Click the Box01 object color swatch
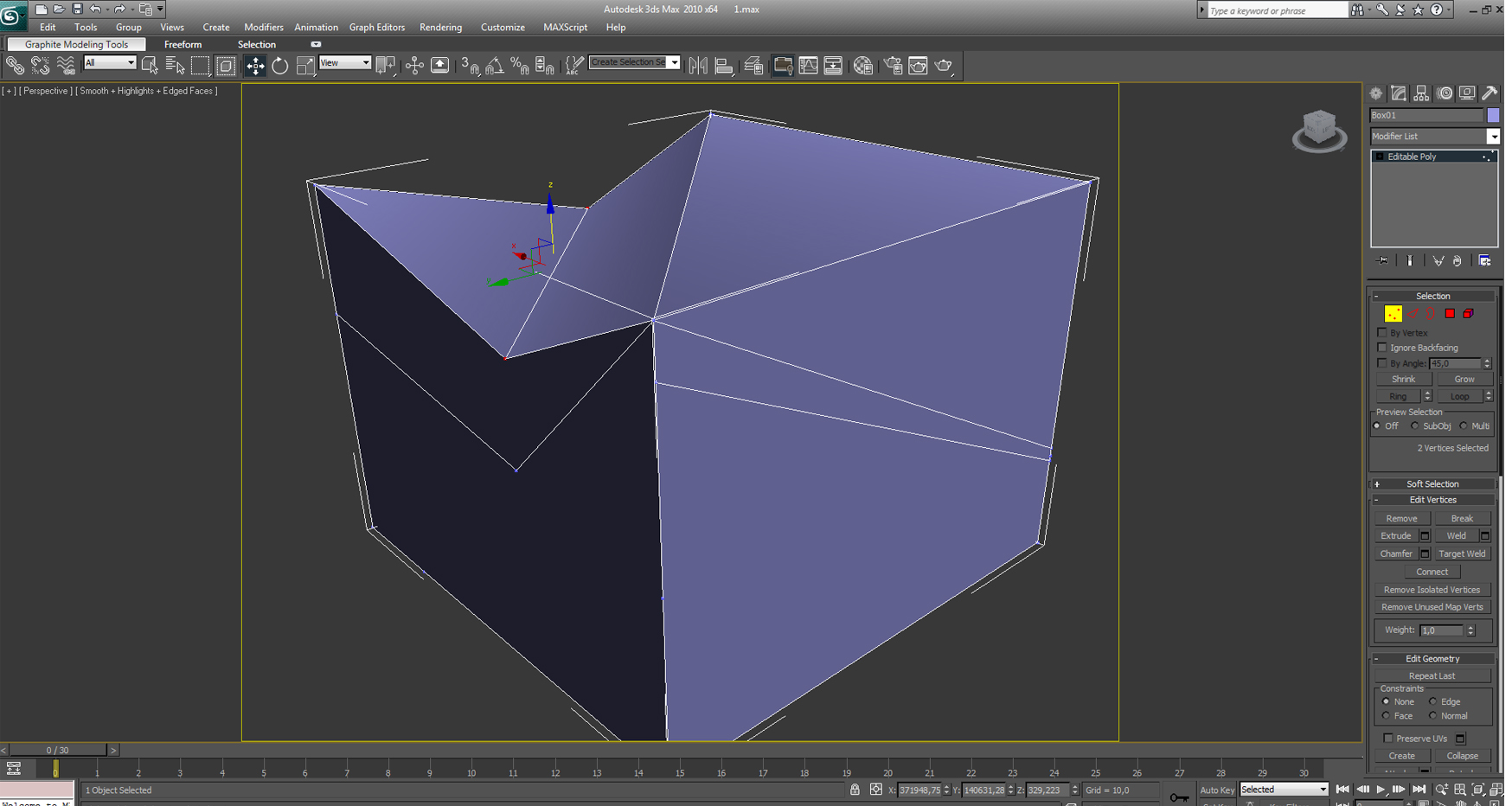Image resolution: width=1512 pixels, height=806 pixels. (1493, 115)
